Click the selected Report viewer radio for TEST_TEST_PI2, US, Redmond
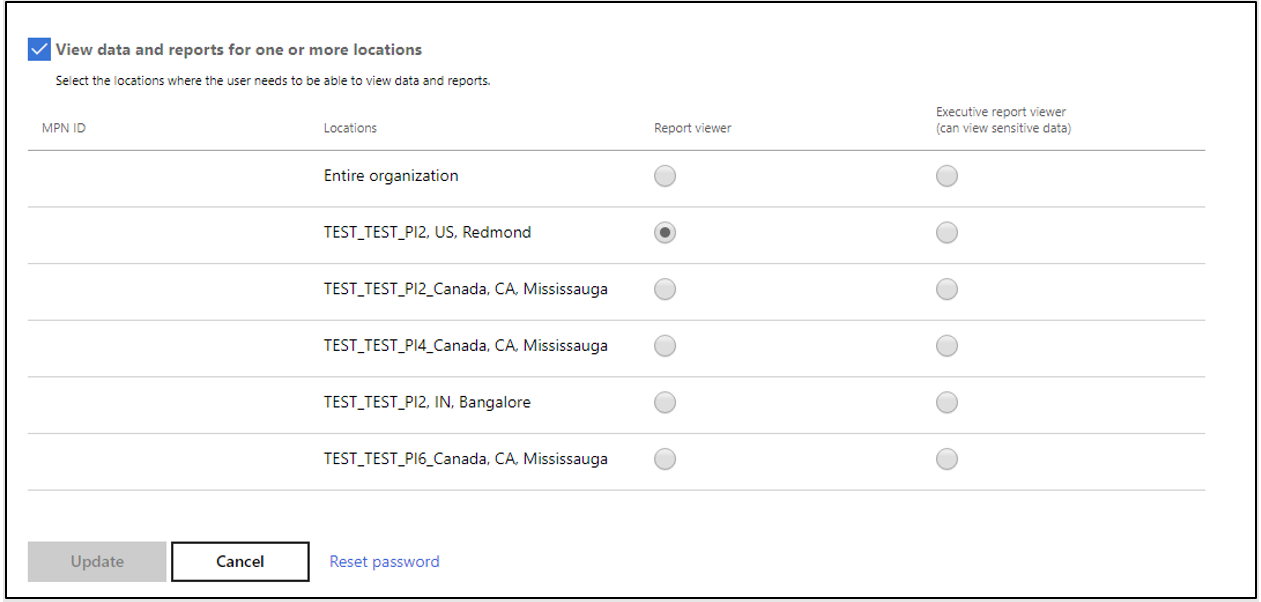This screenshot has width=1261, height=602. click(664, 232)
